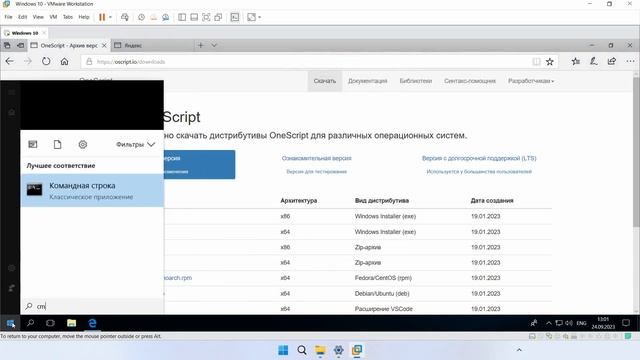Switch to VMware Unity mode

tap(218, 17)
